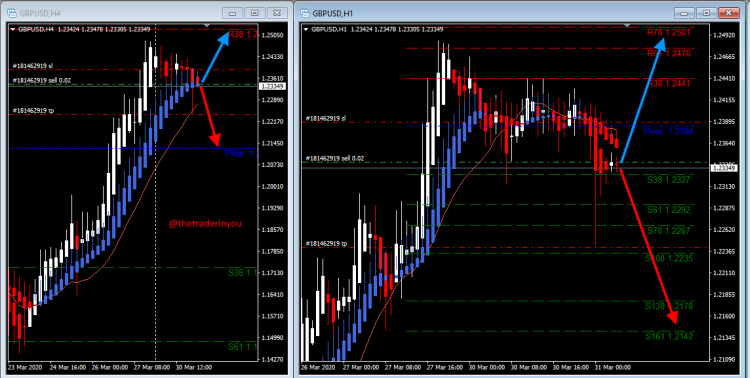750x378 pixels.
Task: Close the GBPUSD,H4 chart window
Action: tap(277, 13)
